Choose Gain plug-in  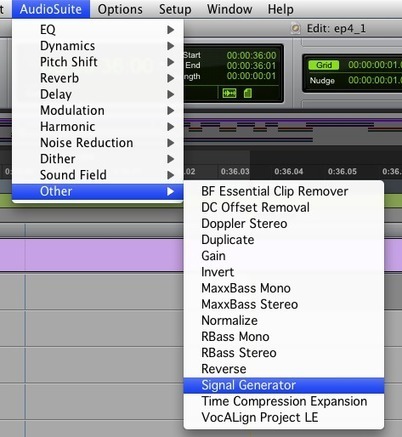[x=284, y=256]
